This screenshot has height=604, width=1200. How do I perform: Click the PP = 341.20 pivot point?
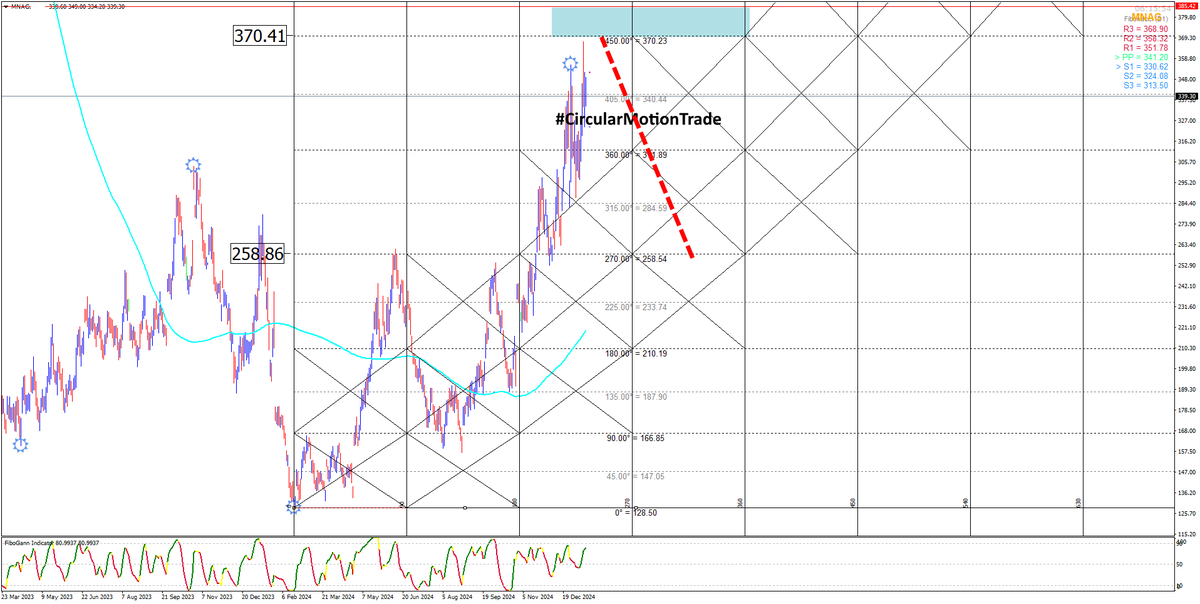click(1141, 57)
